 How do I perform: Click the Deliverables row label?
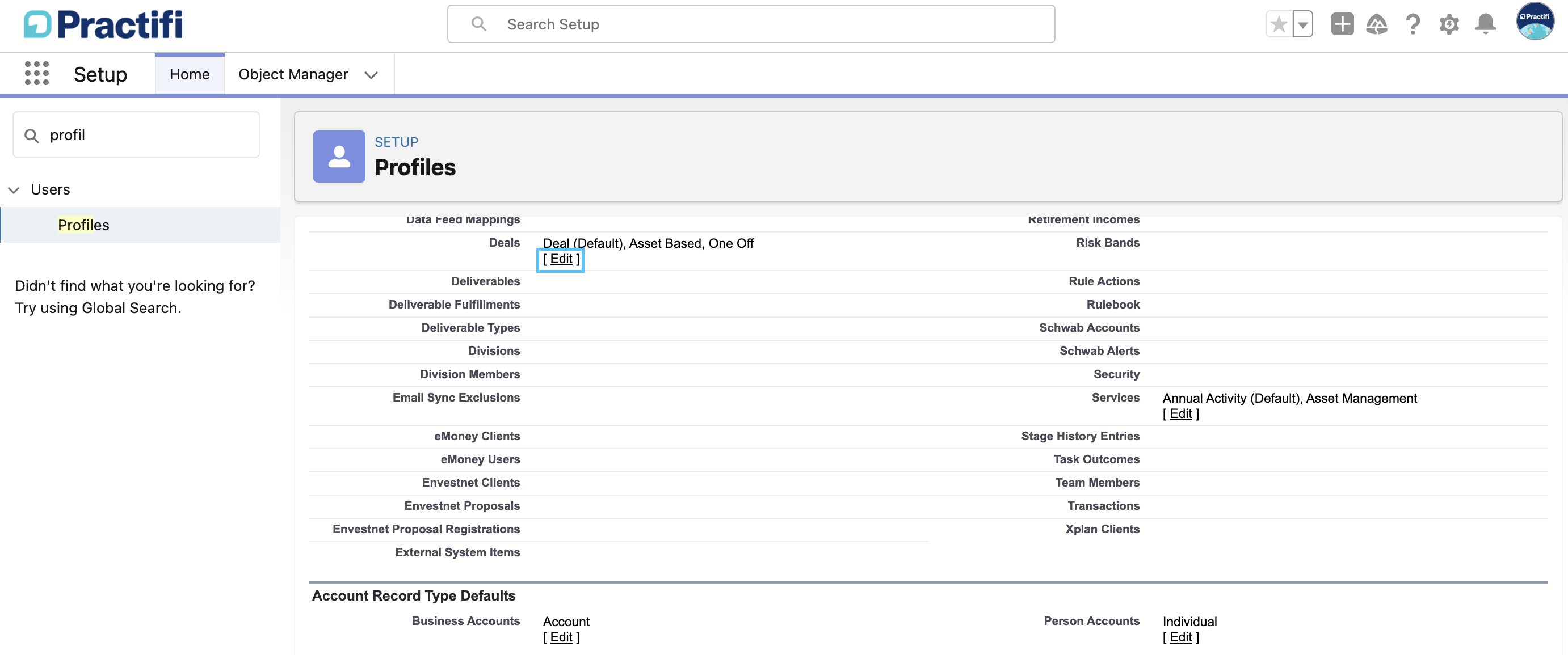click(485, 281)
